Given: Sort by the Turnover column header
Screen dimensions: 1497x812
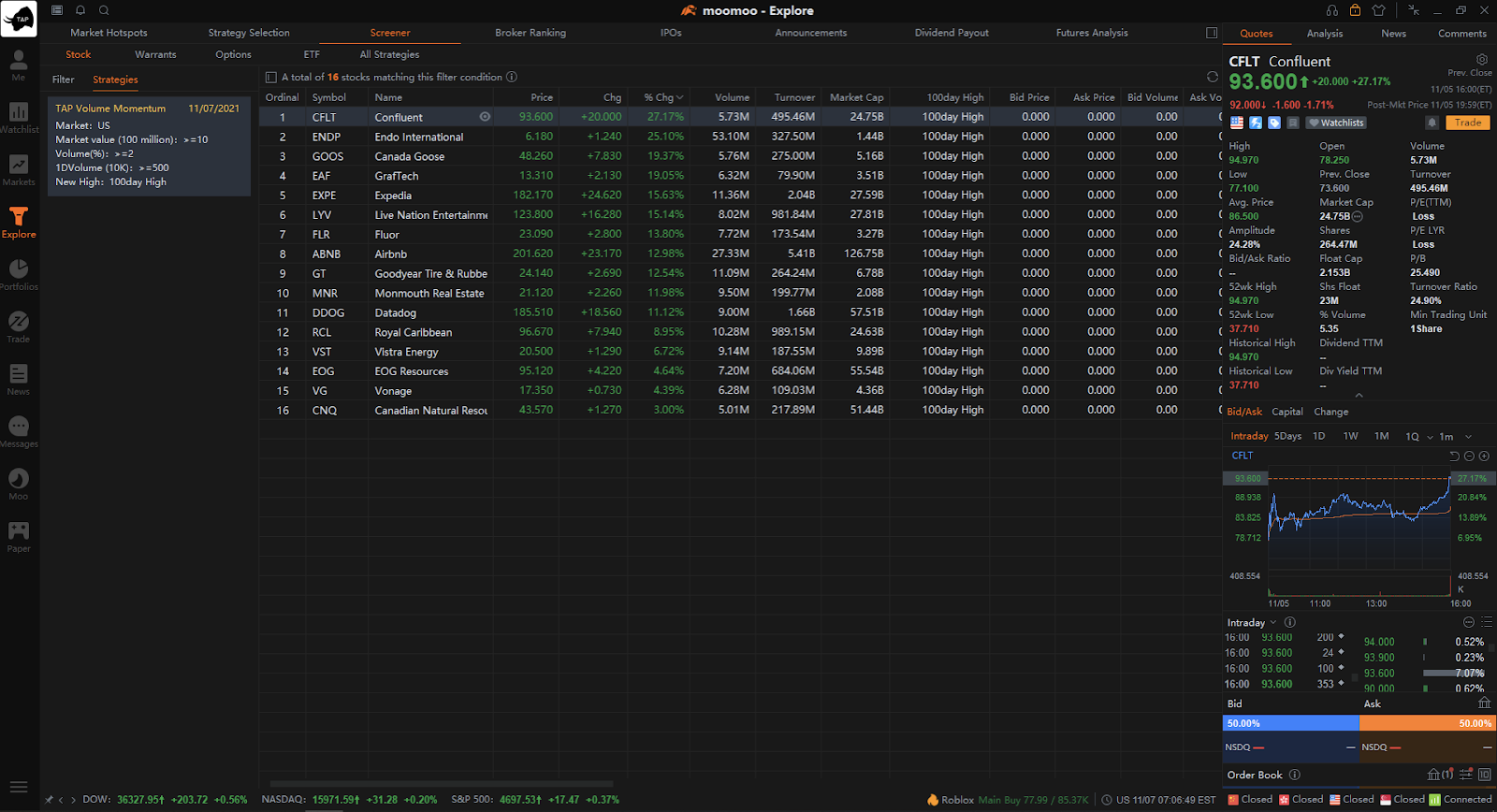Looking at the screenshot, I should click(794, 97).
